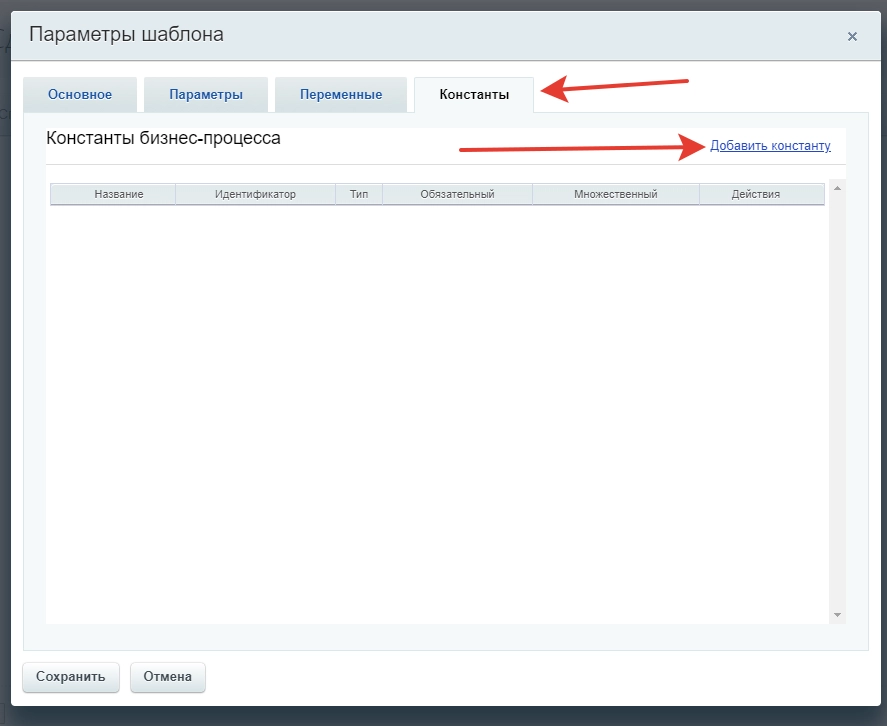887x726 pixels.
Task: Close the Параметры шаблона dialog
Action: point(852,37)
